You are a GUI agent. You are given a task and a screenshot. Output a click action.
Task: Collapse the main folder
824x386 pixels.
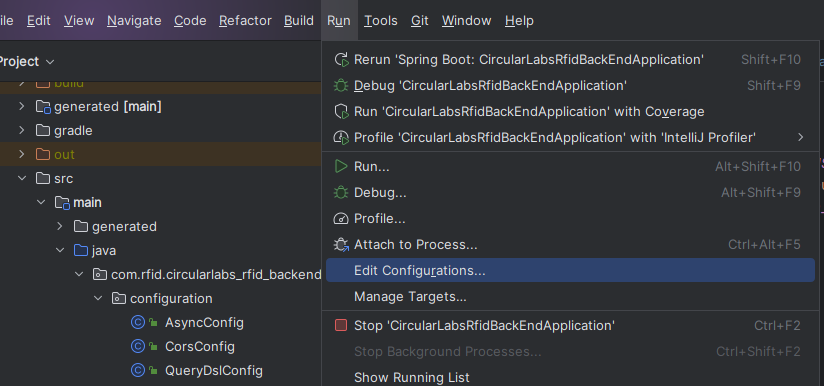(x=41, y=203)
